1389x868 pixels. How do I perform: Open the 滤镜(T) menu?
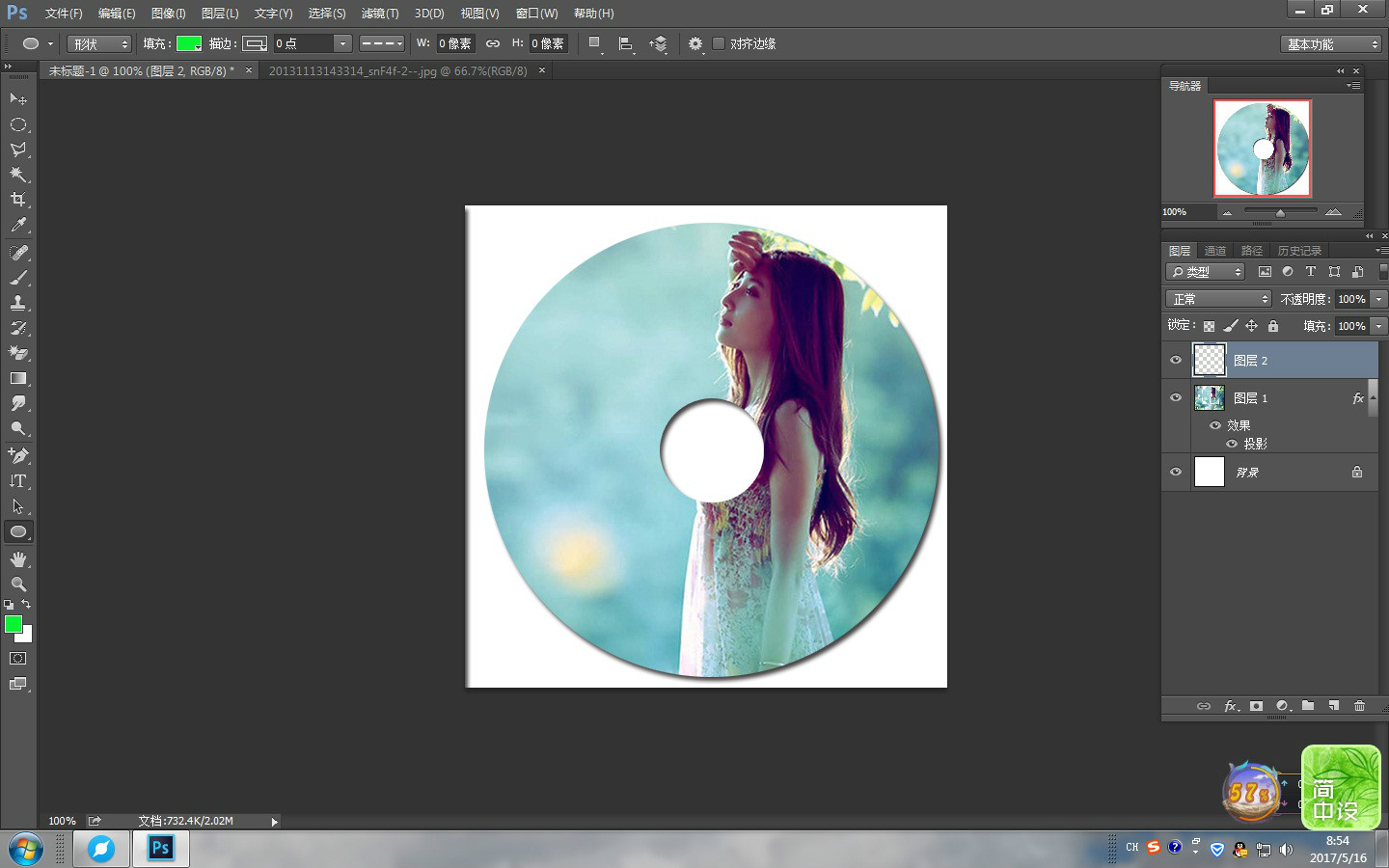[379, 14]
